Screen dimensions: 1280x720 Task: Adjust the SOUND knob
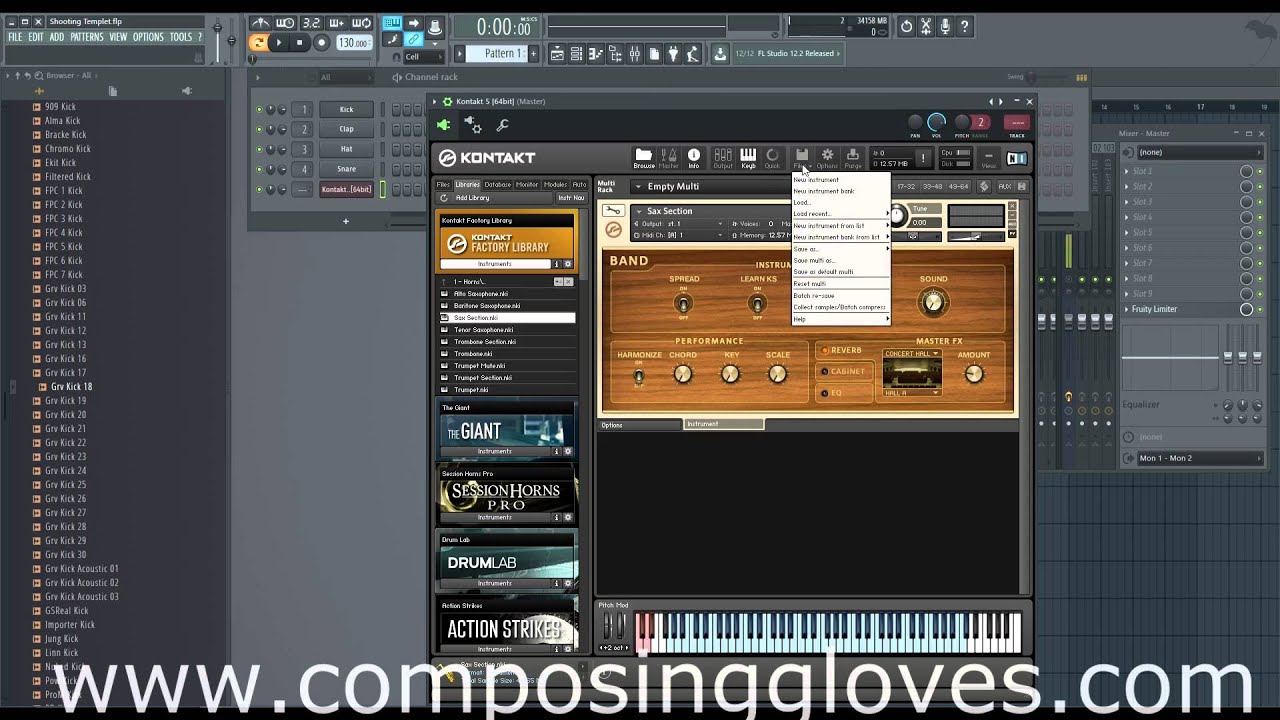click(x=933, y=302)
